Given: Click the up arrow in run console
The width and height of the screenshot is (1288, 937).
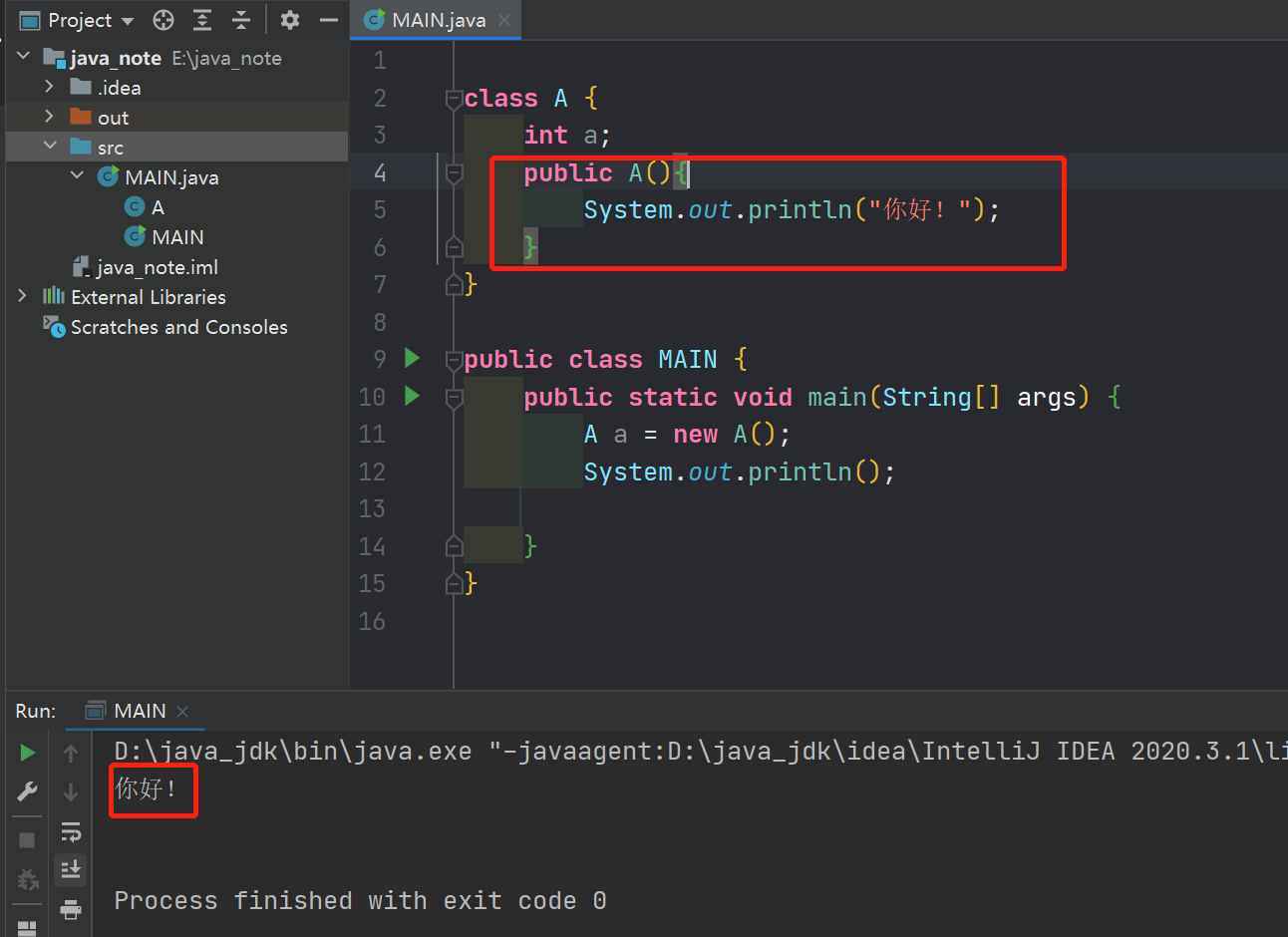Looking at the screenshot, I should coord(70,753).
